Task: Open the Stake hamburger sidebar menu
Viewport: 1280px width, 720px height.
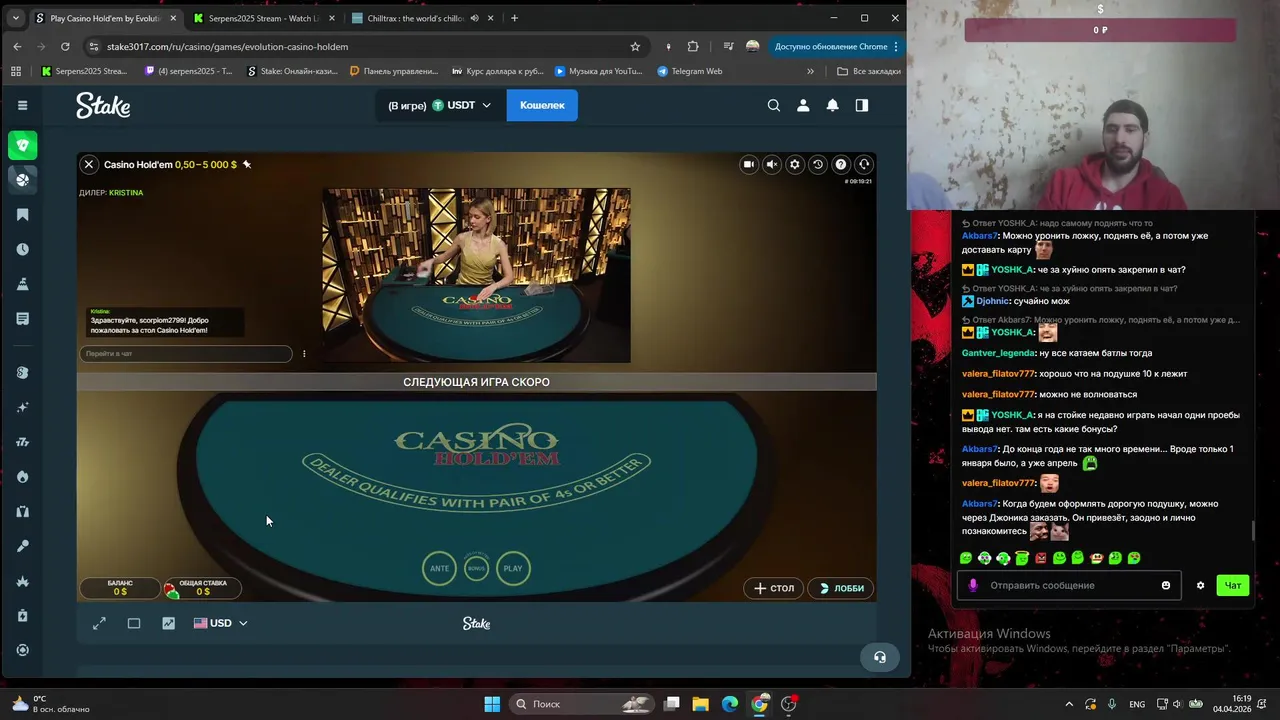Action: 22,105
